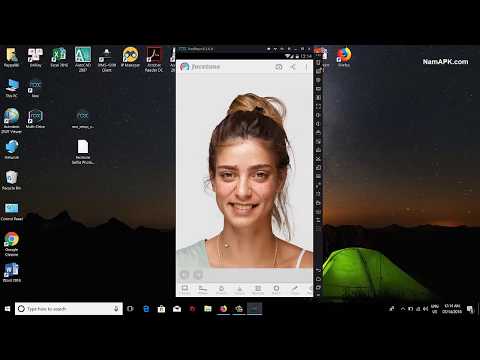Open the Control Panel desktop icon
Screen dimensions: 480x360
[12, 211]
